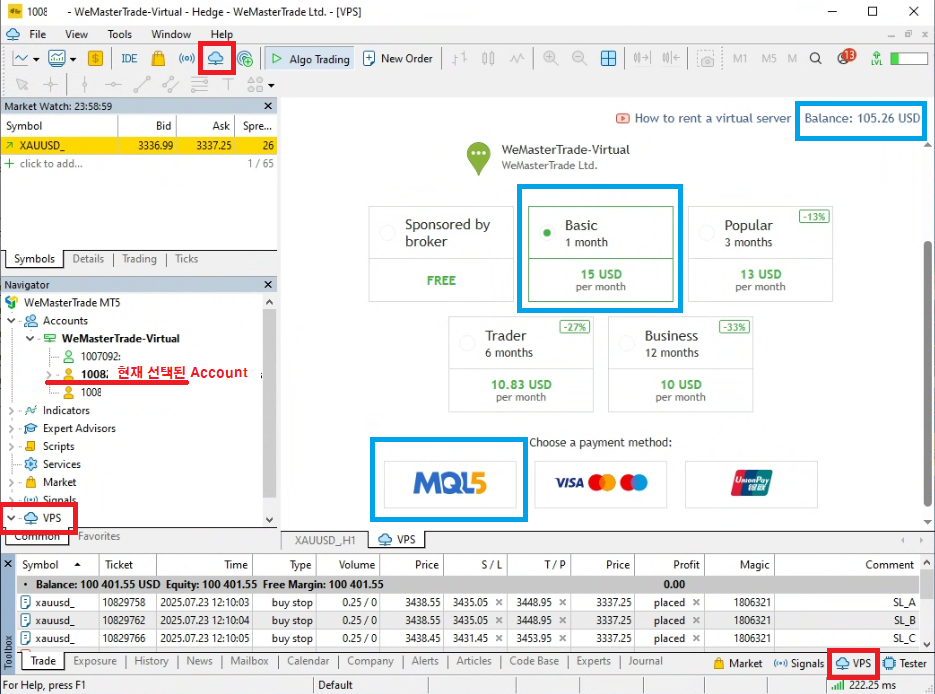Toggle Algo Trading
The image size is (935, 694).
pos(310,58)
